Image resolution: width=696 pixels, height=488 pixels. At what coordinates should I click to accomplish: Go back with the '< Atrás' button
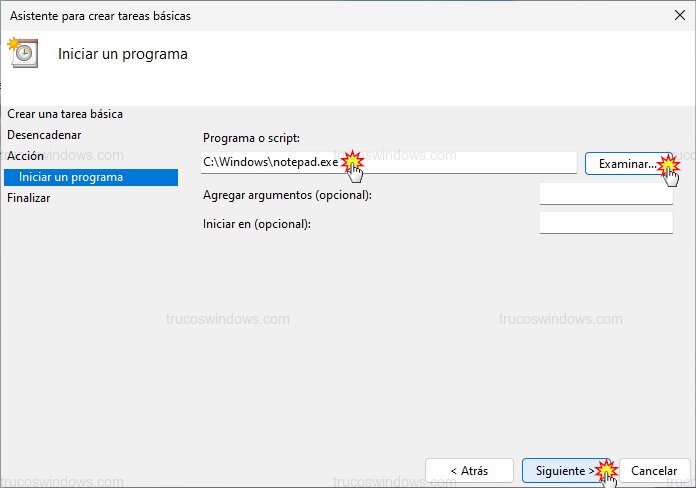click(x=468, y=470)
